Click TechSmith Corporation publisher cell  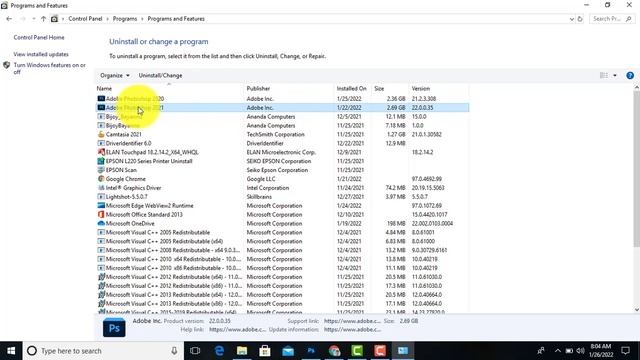point(276,134)
